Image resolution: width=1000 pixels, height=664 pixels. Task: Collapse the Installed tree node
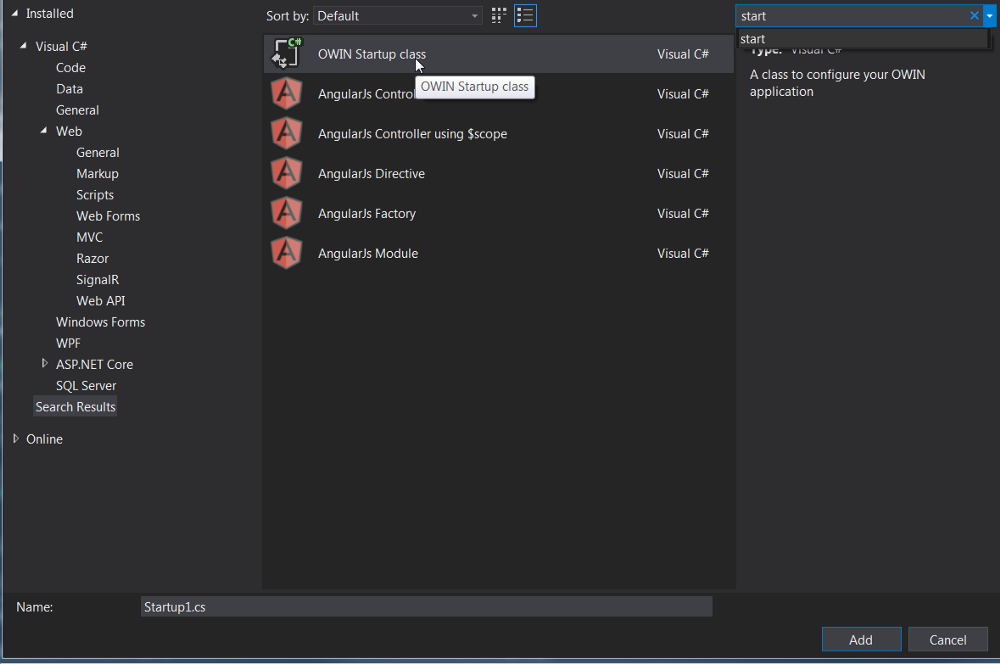[x=15, y=13]
